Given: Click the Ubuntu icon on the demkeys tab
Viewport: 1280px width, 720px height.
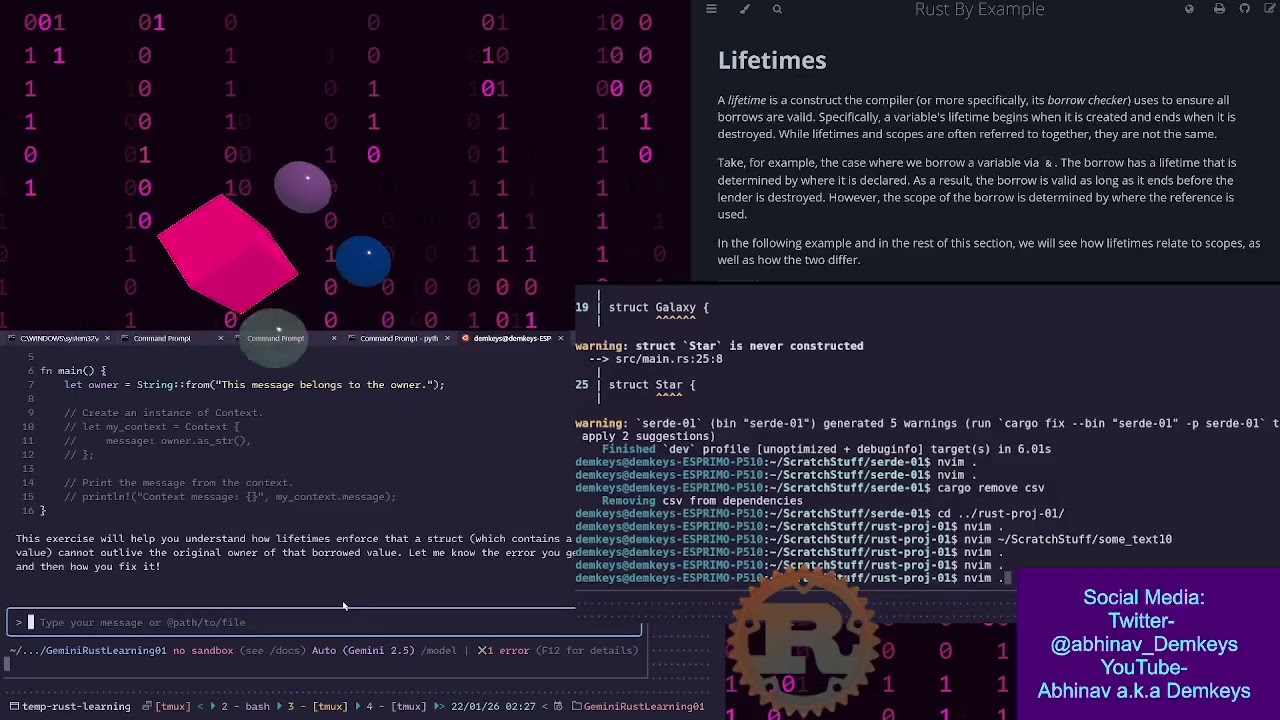Looking at the screenshot, I should [x=467, y=338].
